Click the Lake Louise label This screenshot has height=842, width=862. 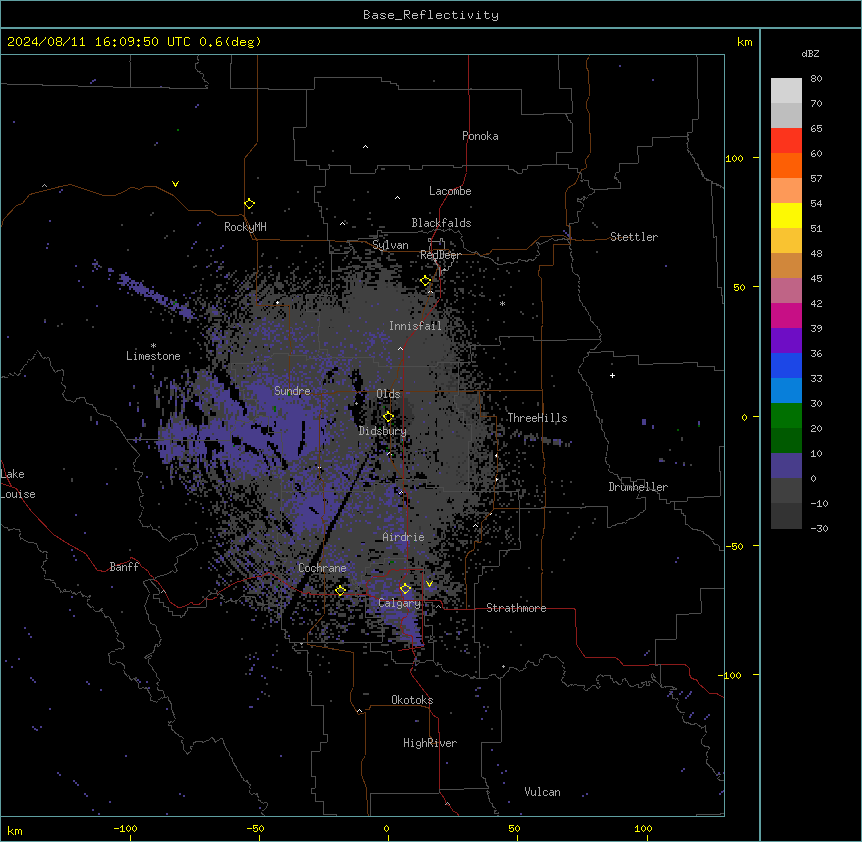pyautogui.click(x=18, y=484)
